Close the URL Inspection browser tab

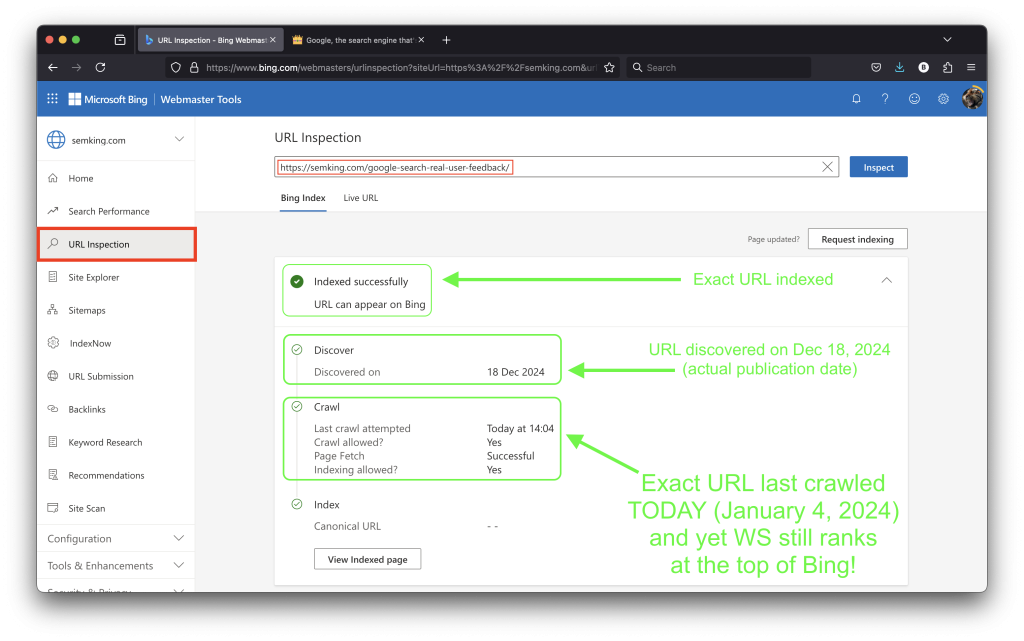(273, 40)
